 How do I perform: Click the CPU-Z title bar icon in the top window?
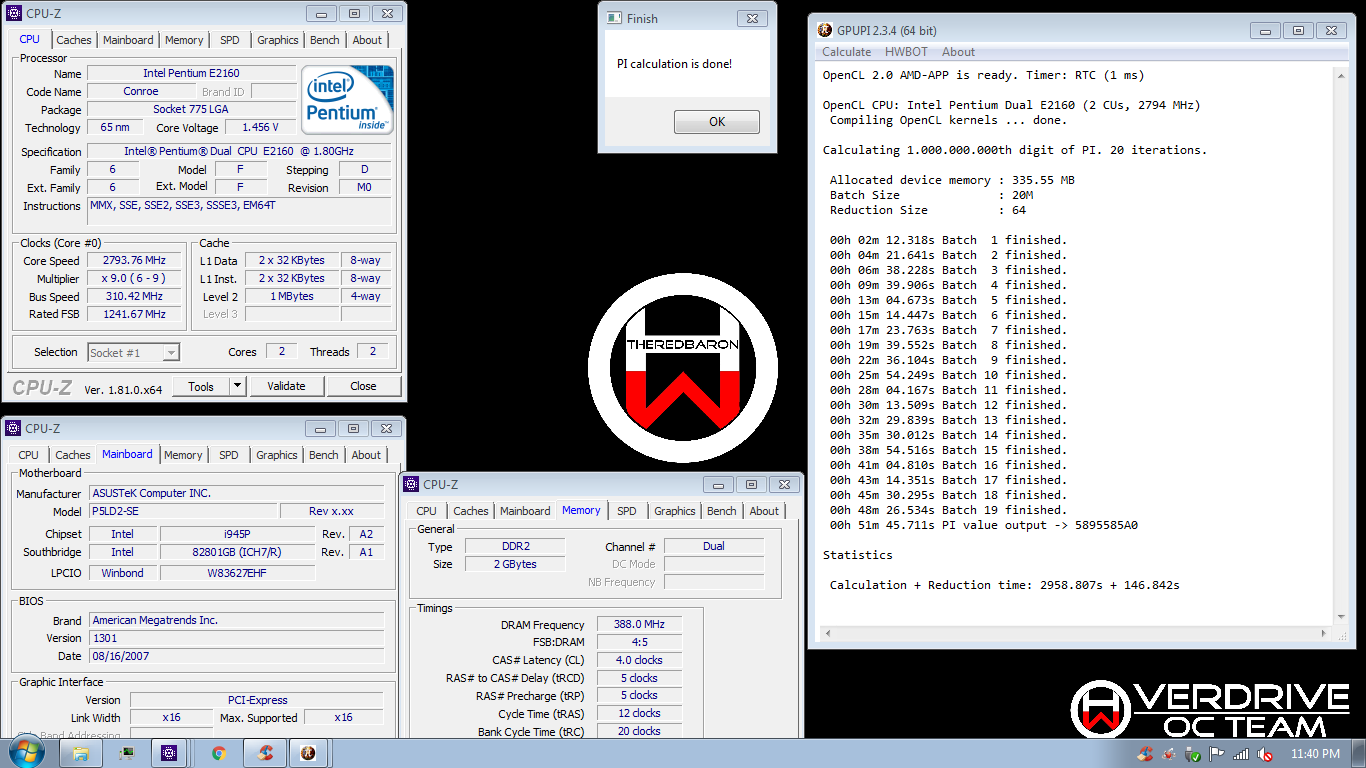coord(13,14)
